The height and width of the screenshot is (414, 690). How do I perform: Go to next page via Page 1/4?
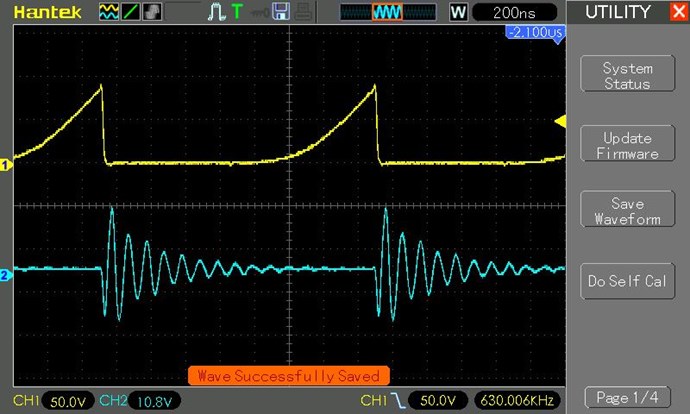[628, 398]
